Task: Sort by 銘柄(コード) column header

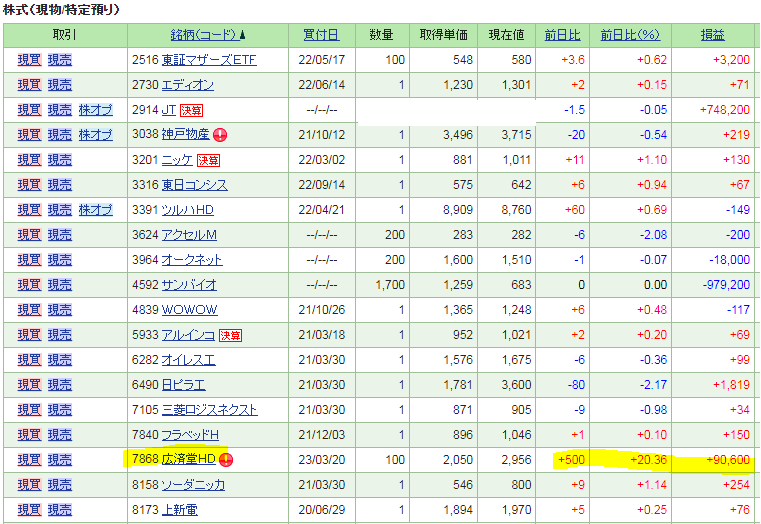Action: pyautogui.click(x=205, y=35)
